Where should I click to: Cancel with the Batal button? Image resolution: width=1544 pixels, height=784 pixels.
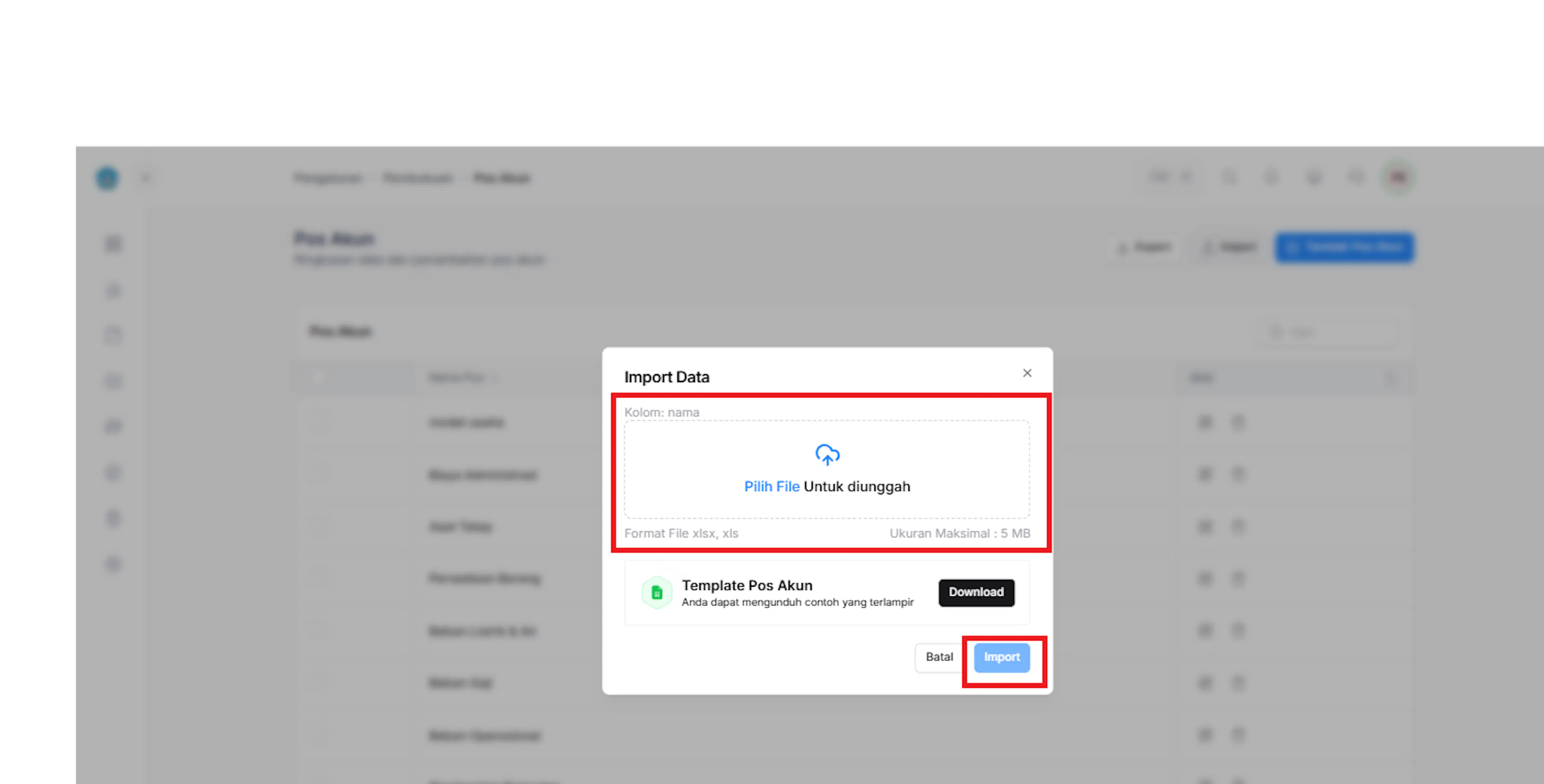(x=939, y=657)
